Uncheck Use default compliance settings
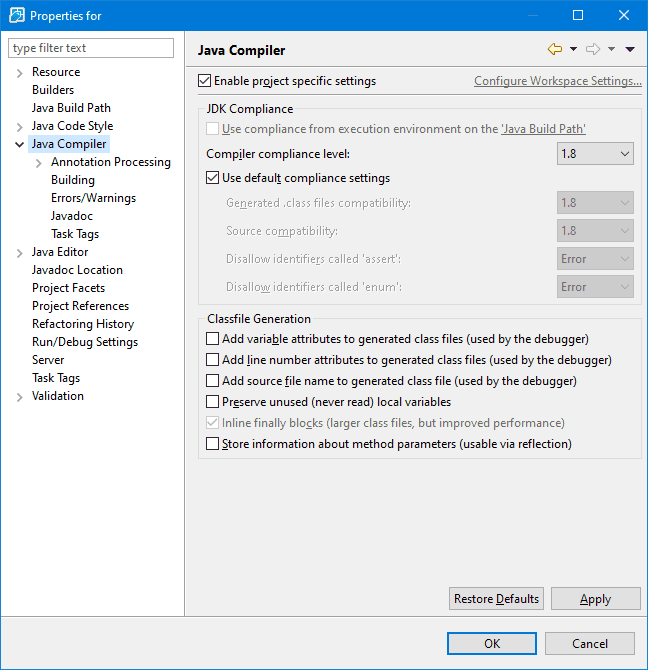The image size is (648, 670). coord(212,178)
